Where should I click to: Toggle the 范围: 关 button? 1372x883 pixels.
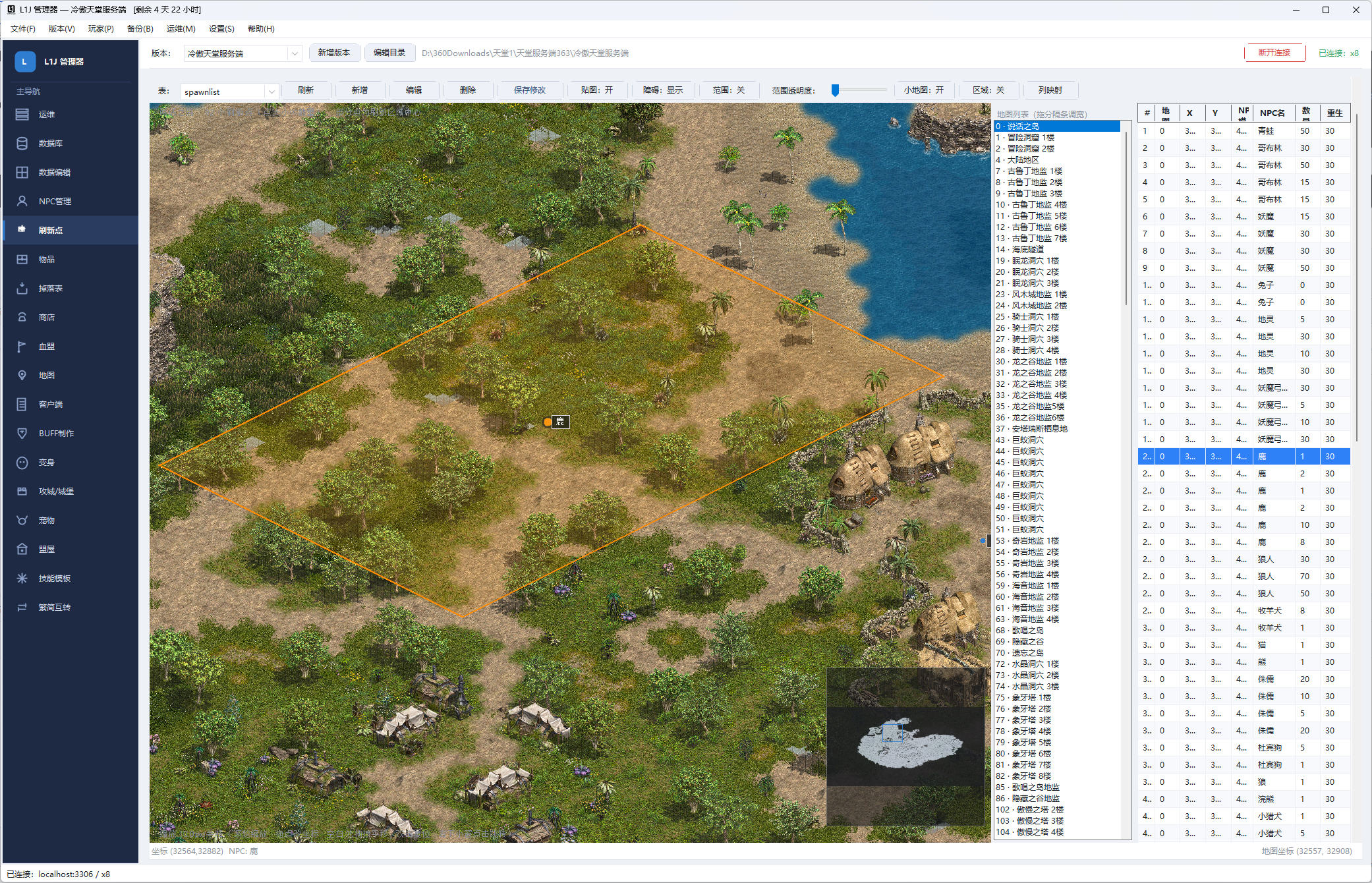[x=729, y=90]
